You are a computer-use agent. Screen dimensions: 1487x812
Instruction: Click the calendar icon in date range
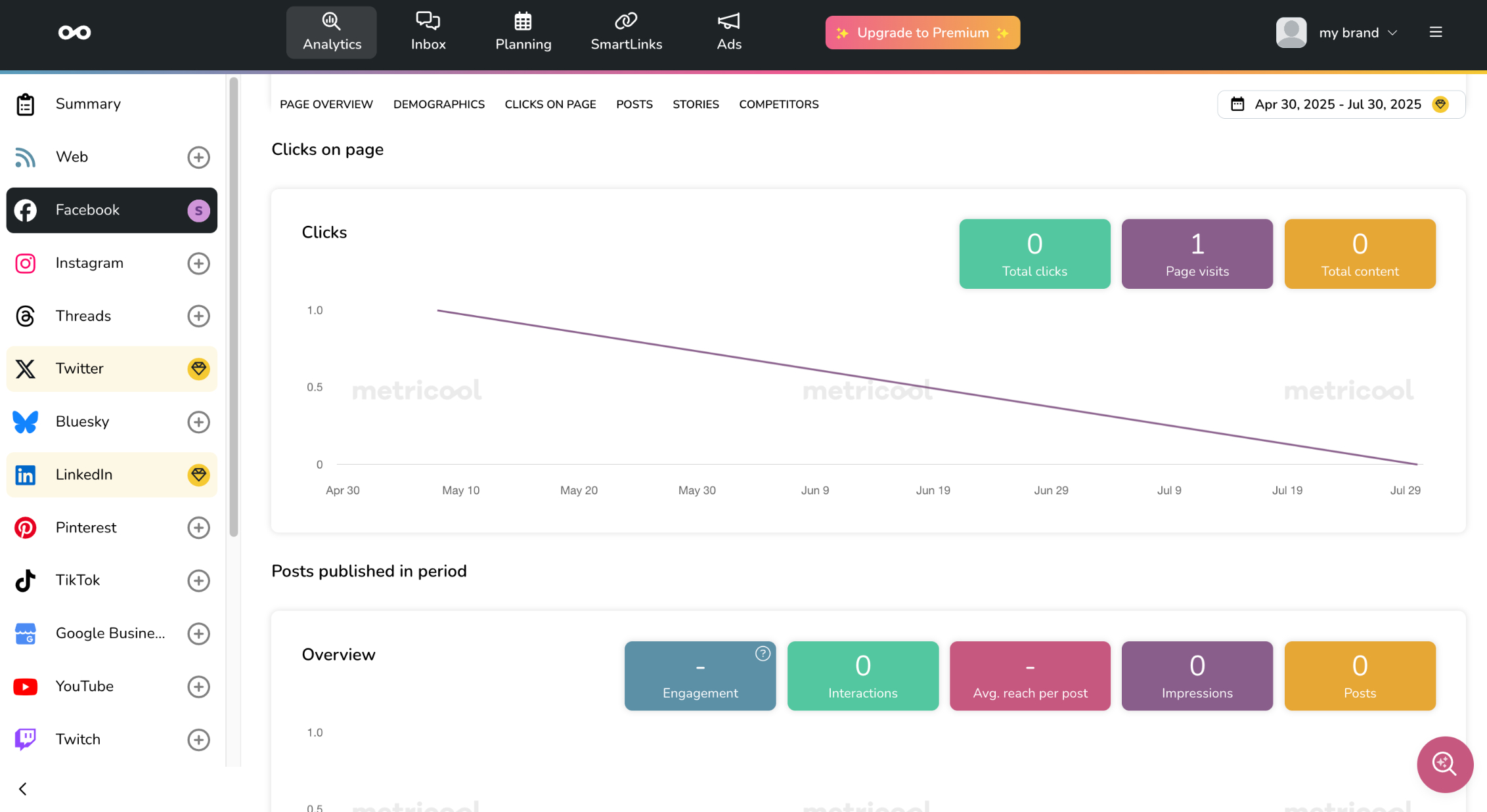coord(1237,104)
